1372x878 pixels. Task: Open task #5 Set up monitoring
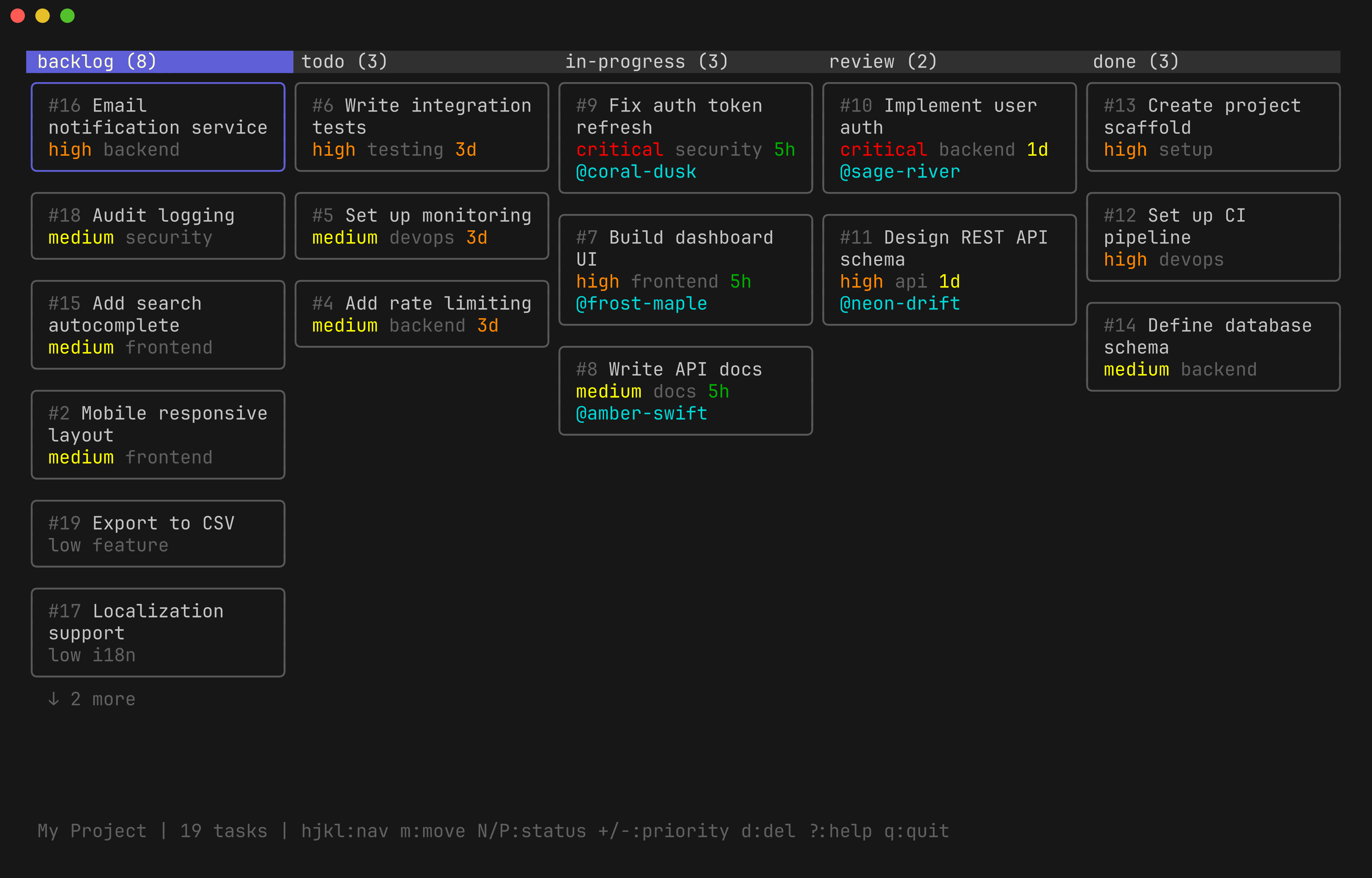click(x=421, y=226)
